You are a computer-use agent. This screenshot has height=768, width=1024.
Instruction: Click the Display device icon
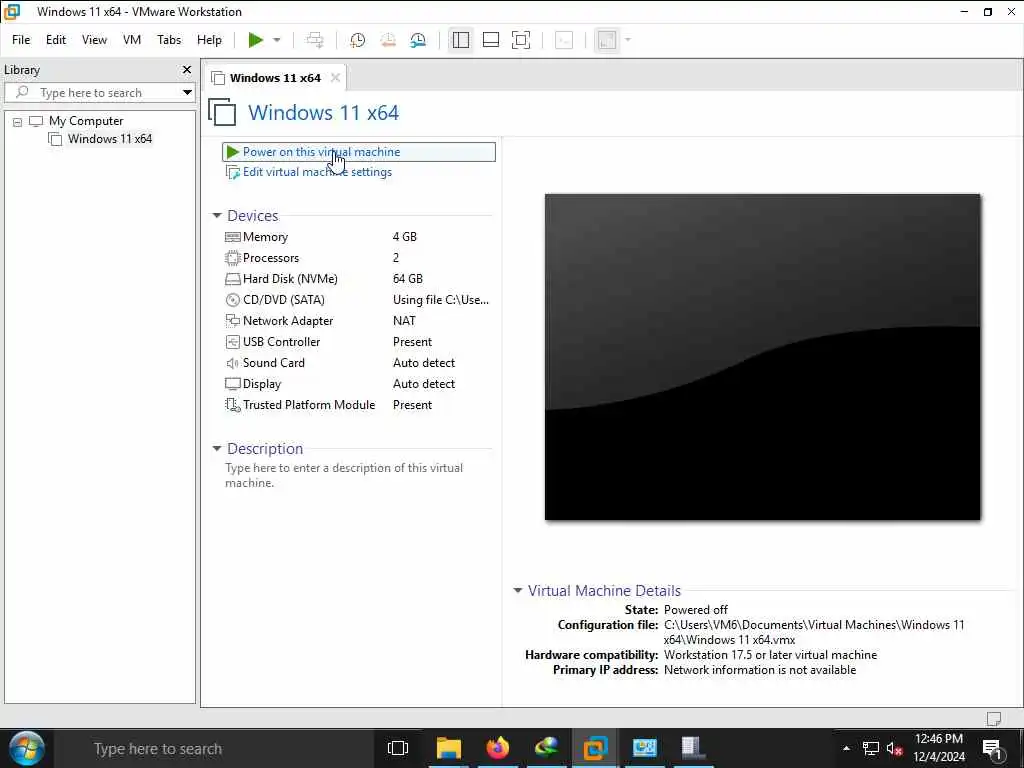232,384
